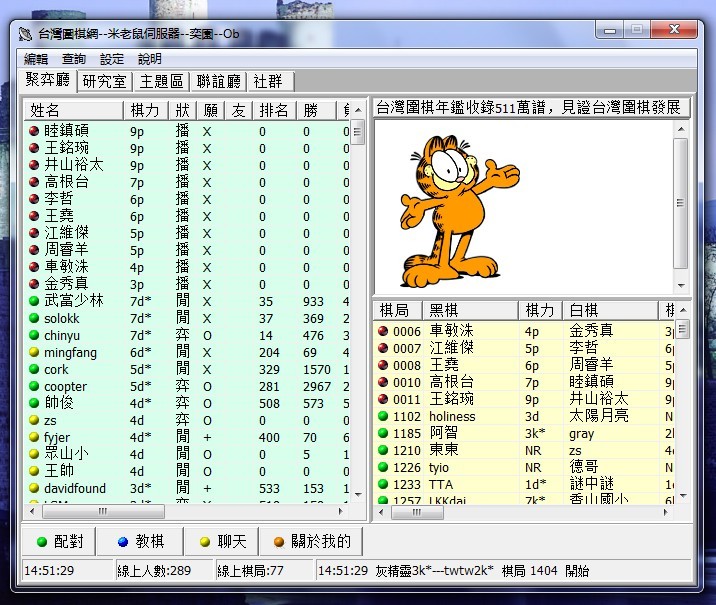Image resolution: width=716 pixels, height=605 pixels.
Task: Click the Garfield panel vertical scrollbar thumb
Action: [x=681, y=203]
